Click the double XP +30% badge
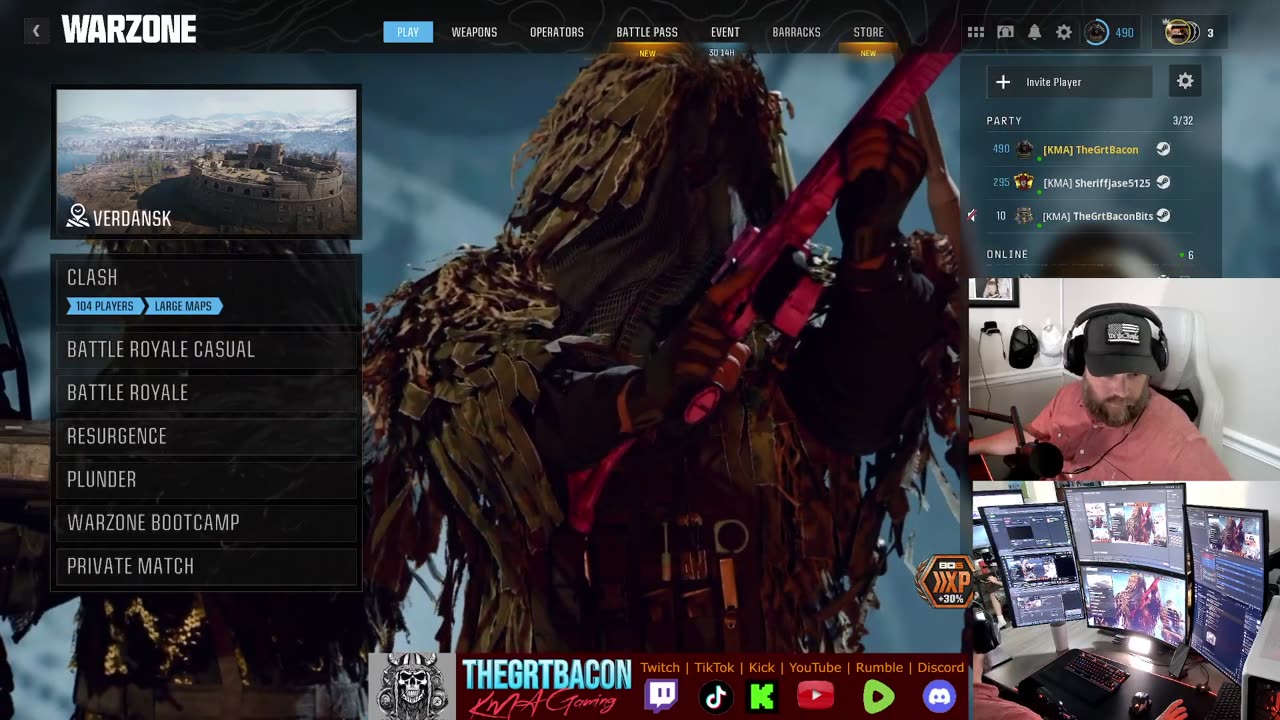 pos(946,580)
